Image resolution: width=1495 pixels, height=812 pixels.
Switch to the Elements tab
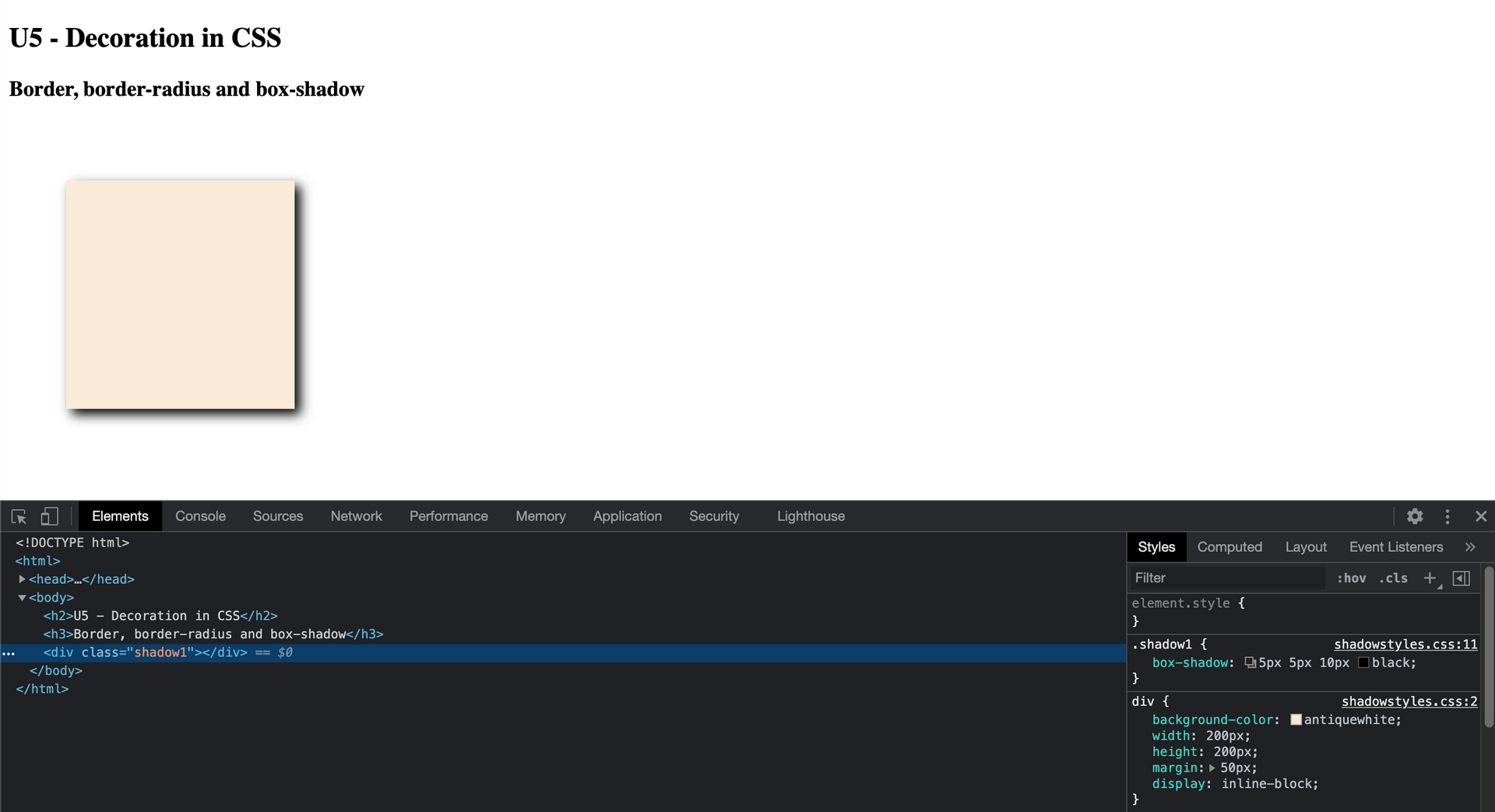[120, 516]
